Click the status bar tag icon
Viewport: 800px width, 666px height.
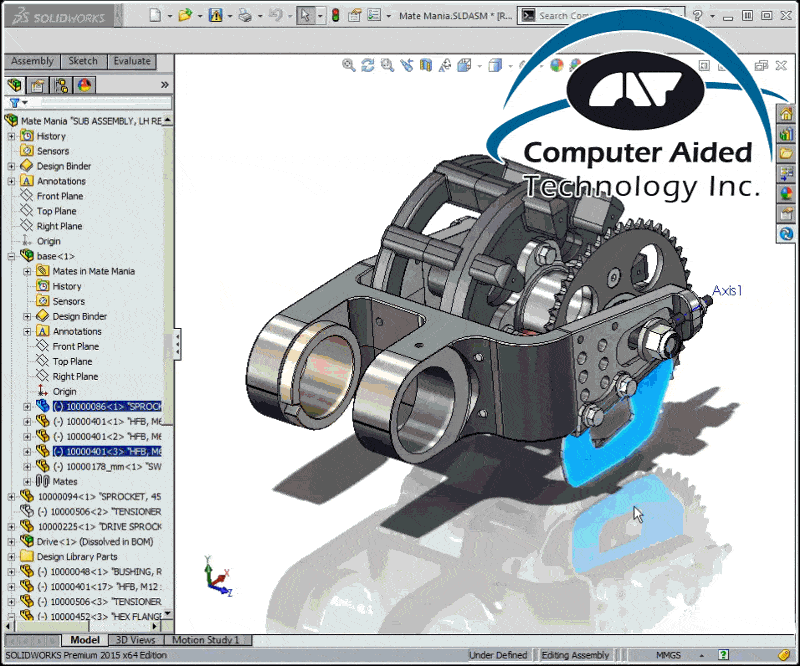point(784,655)
